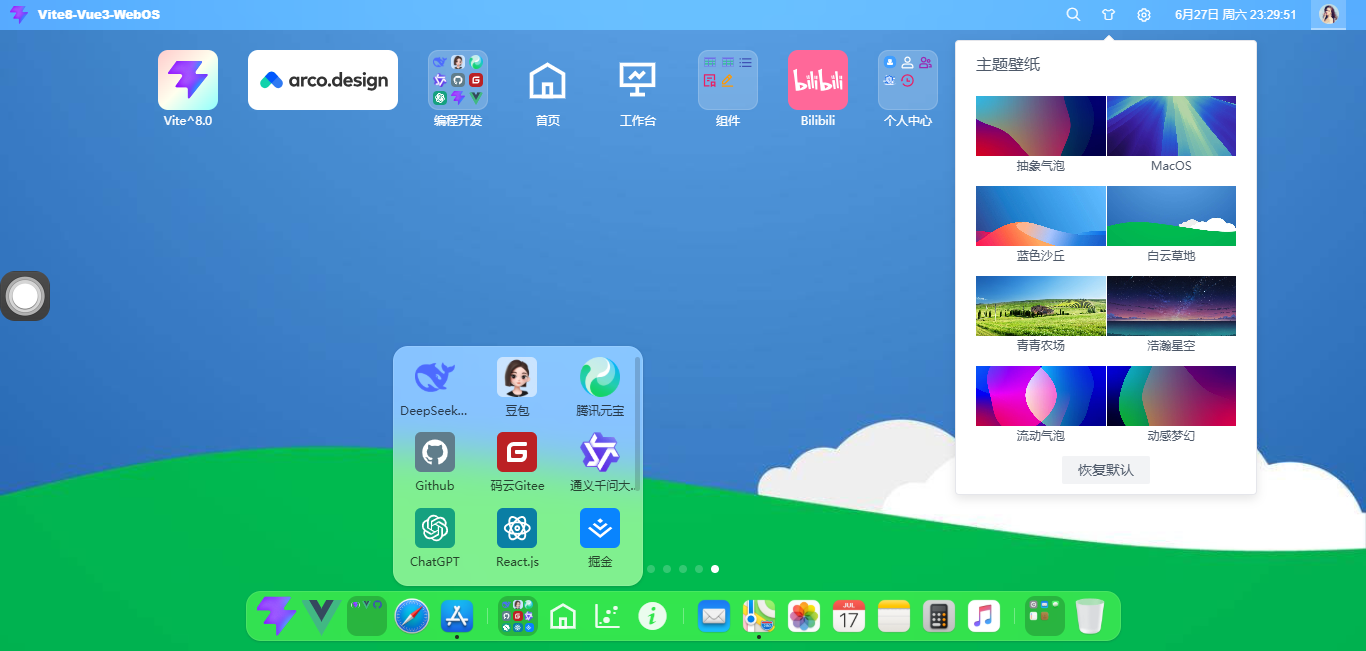Click the Vite lightning icon in dock
This screenshot has height=651, width=1366.
click(276, 616)
